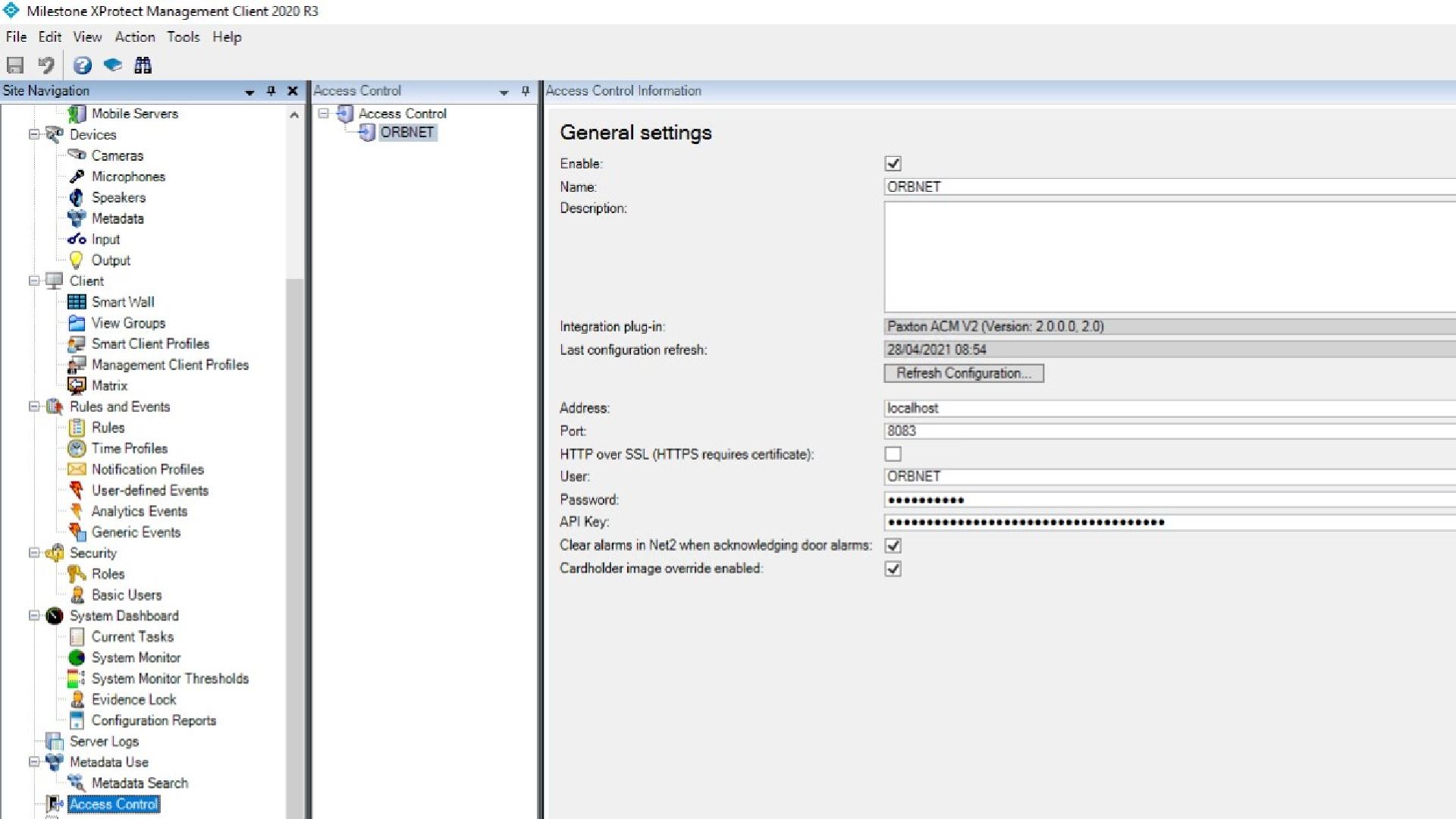
Task: Toggle HTTP over SSL checkbox
Action: click(x=893, y=454)
